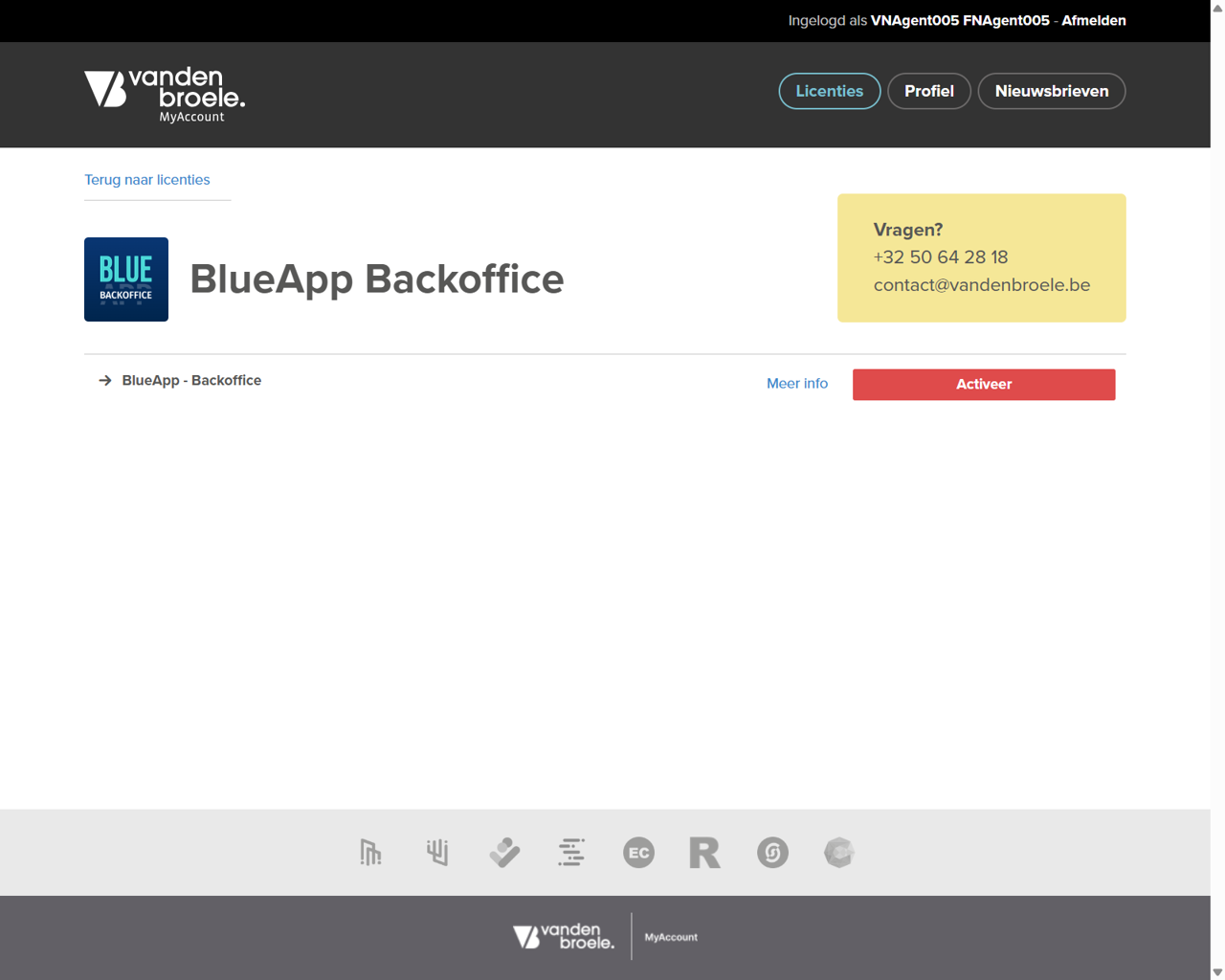Click the bold R product icon in footer
Screen dimensions: 1225x980
tap(704, 852)
